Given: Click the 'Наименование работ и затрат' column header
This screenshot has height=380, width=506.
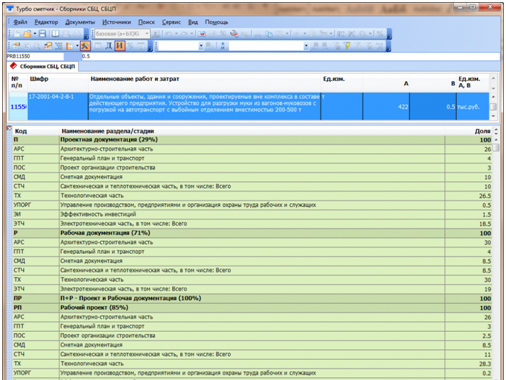Looking at the screenshot, I should [x=135, y=79].
